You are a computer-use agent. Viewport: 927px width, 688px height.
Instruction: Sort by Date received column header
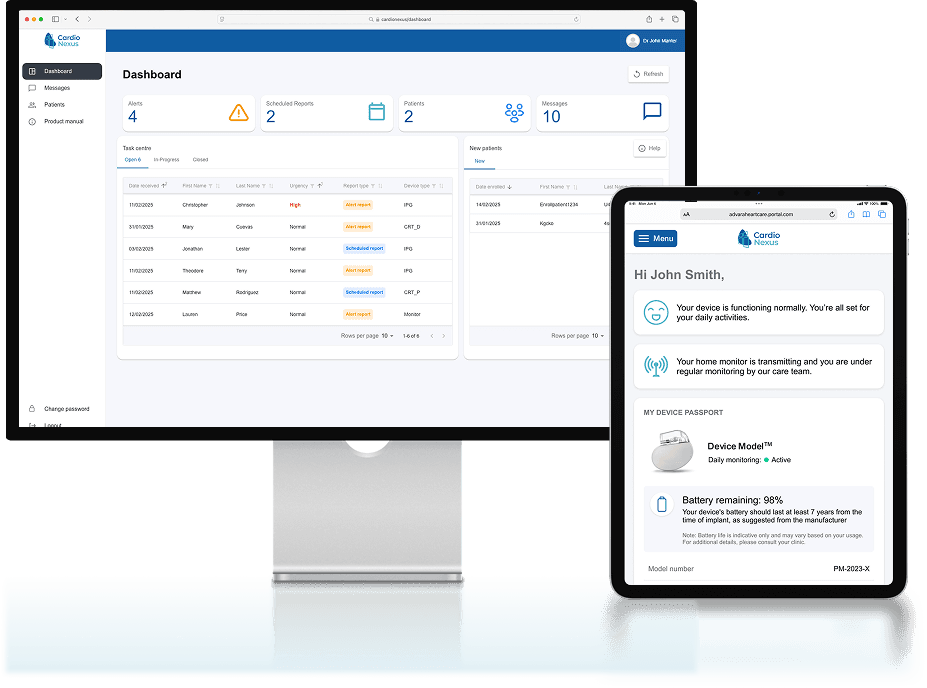pos(145,186)
